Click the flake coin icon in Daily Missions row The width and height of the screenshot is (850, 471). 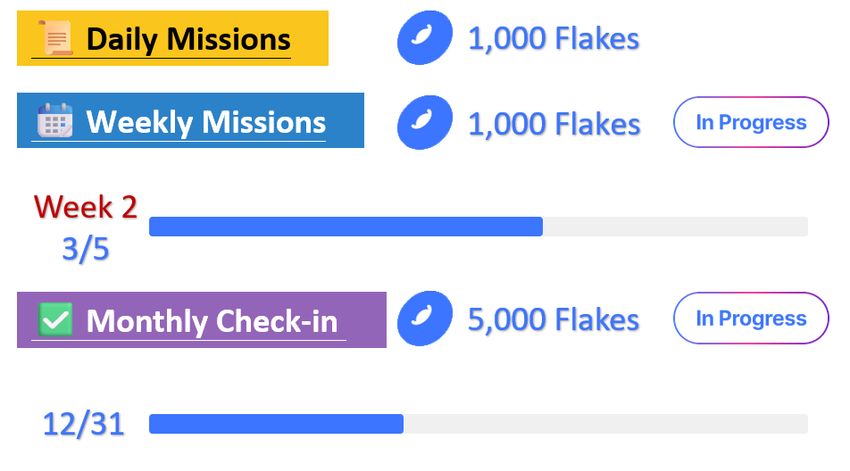422,40
